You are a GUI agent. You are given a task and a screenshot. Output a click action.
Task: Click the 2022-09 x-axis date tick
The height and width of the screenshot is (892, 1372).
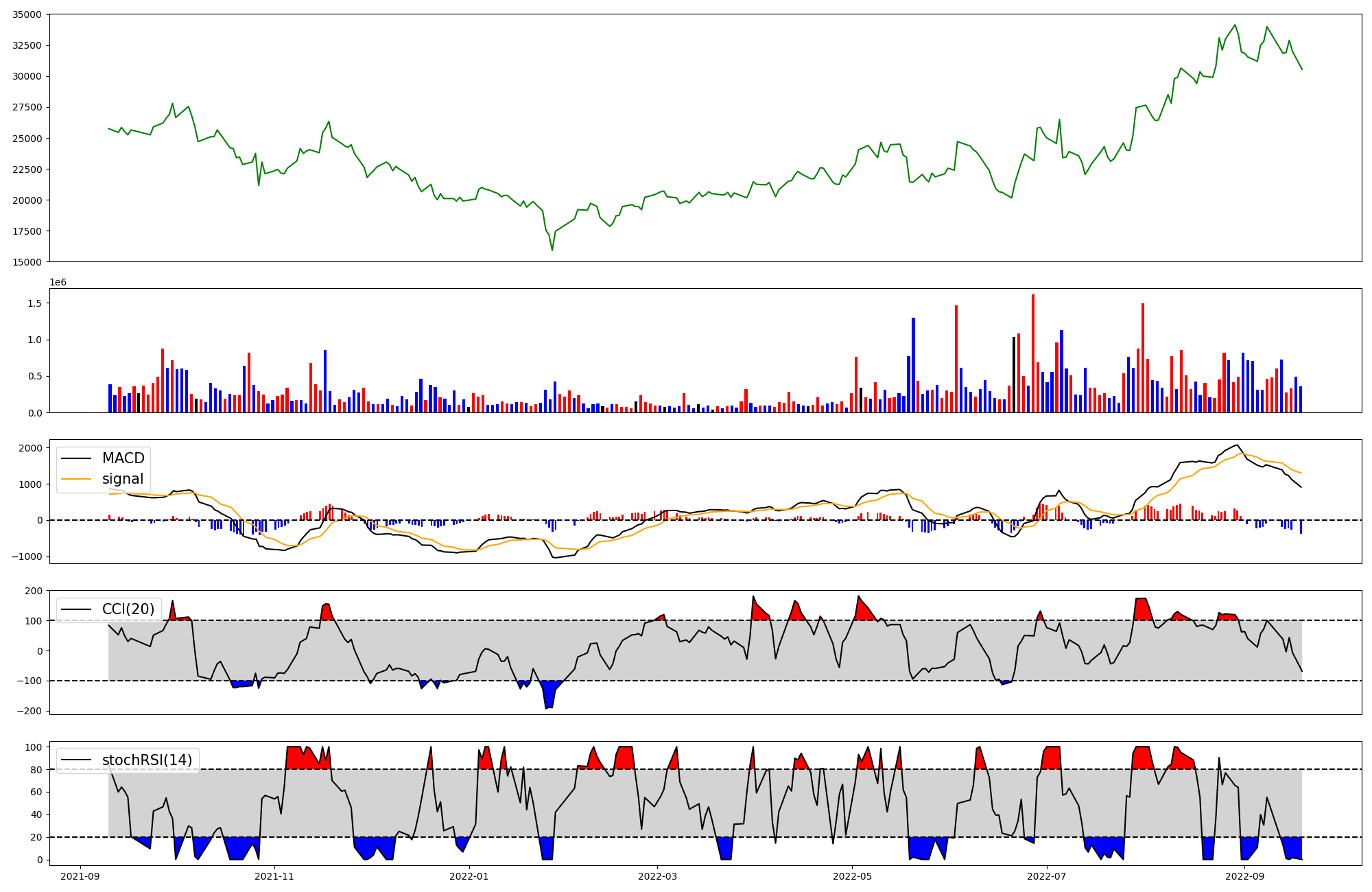(x=1244, y=876)
